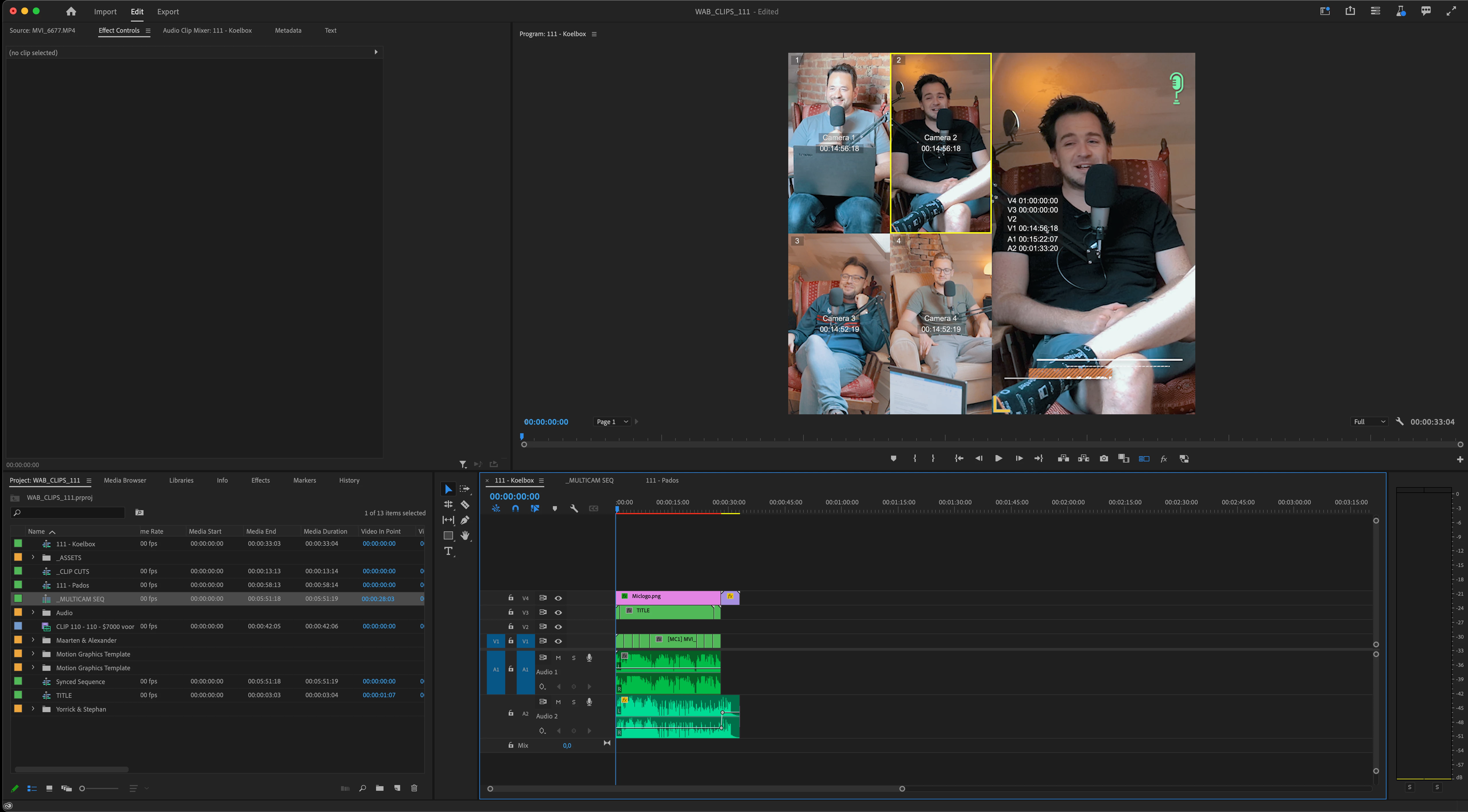The height and width of the screenshot is (812, 1468).
Task: Mute the Audio 1 track
Action: [559, 658]
